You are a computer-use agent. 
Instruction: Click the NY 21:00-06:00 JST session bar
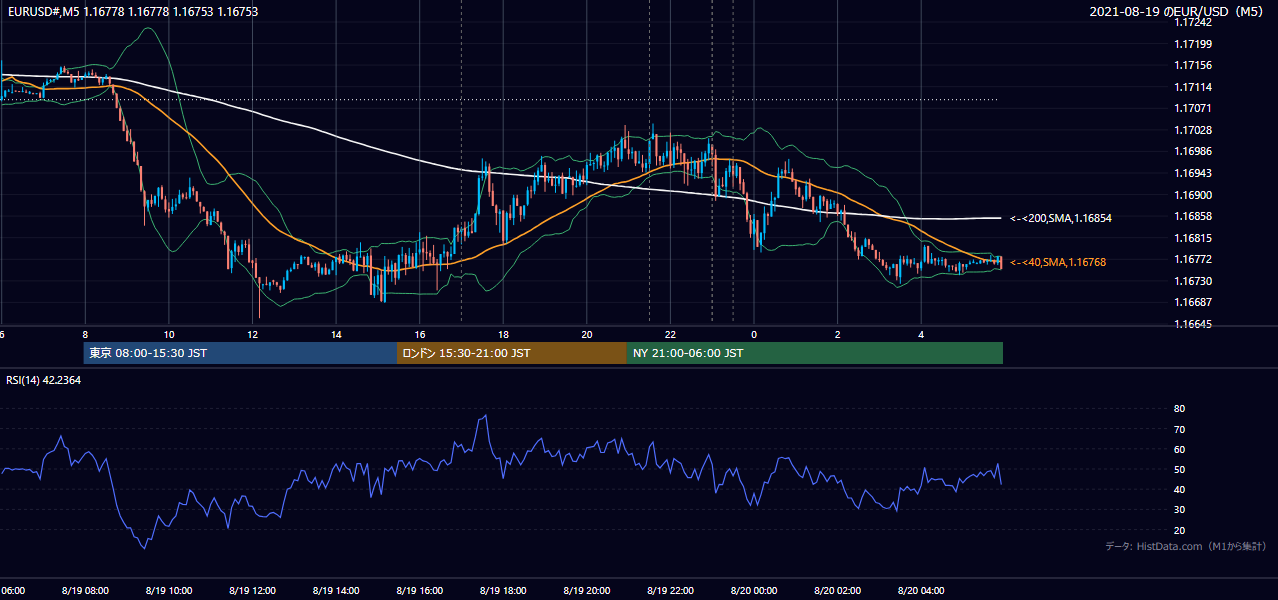815,353
